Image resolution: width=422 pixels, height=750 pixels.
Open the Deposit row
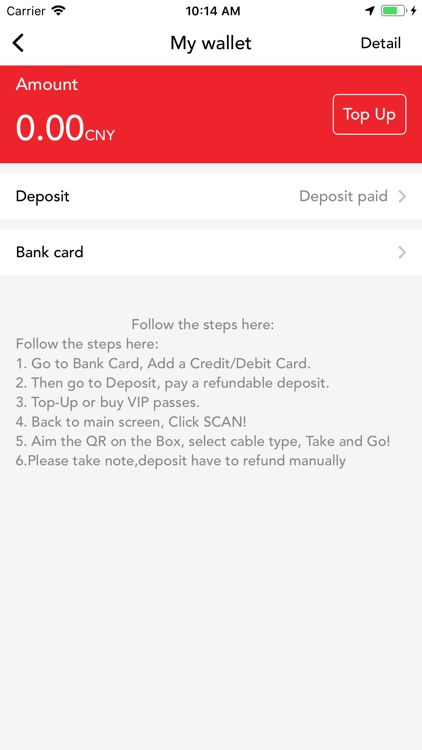211,196
